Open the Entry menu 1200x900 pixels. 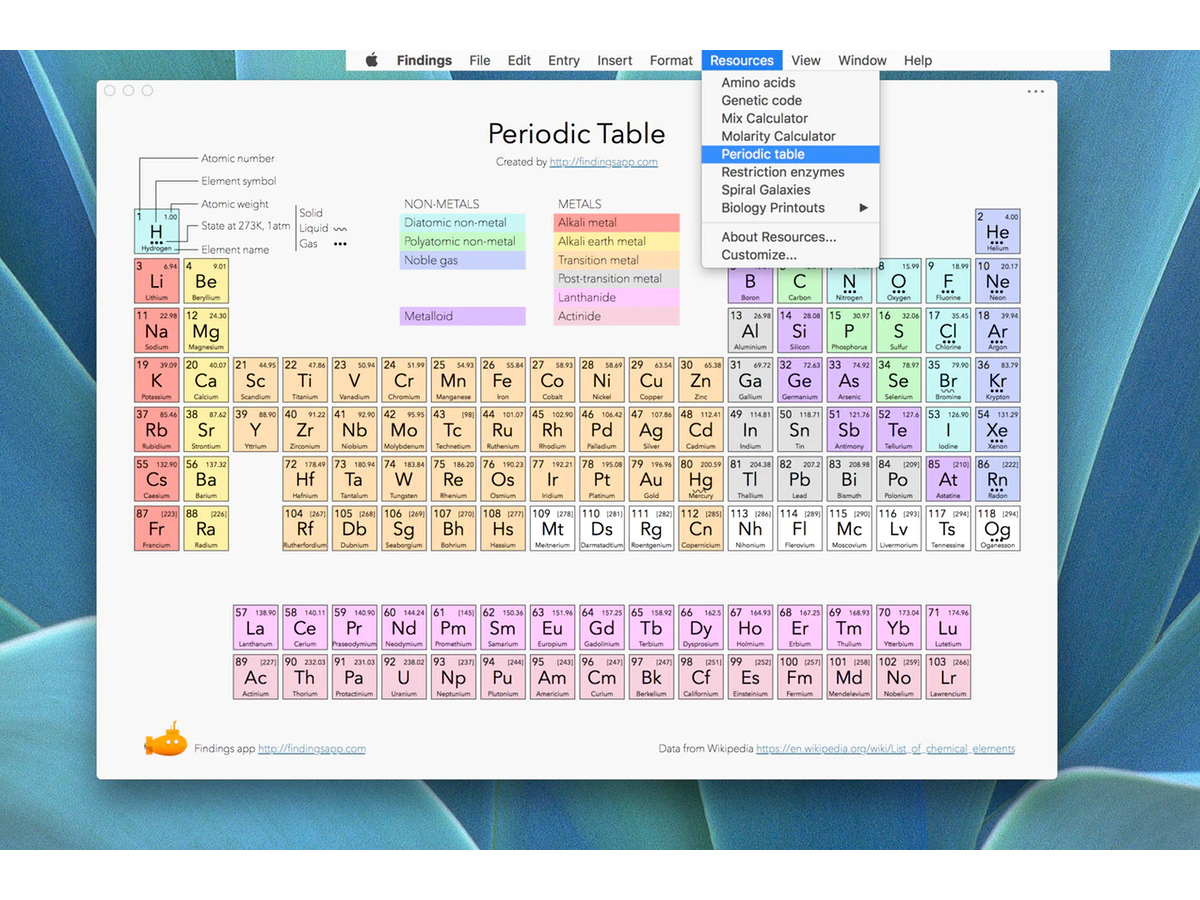pyautogui.click(x=563, y=60)
